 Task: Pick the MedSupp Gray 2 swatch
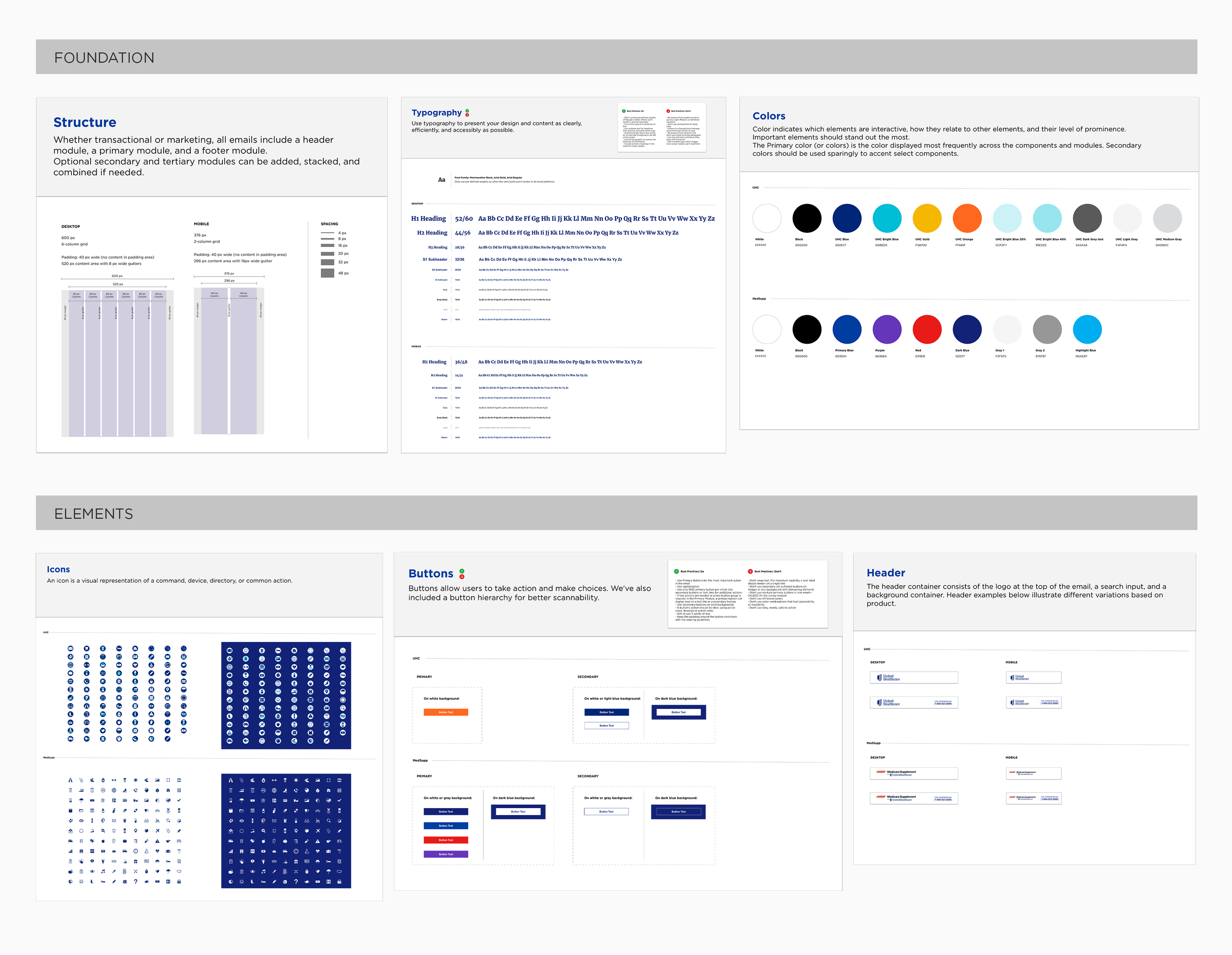click(1047, 329)
